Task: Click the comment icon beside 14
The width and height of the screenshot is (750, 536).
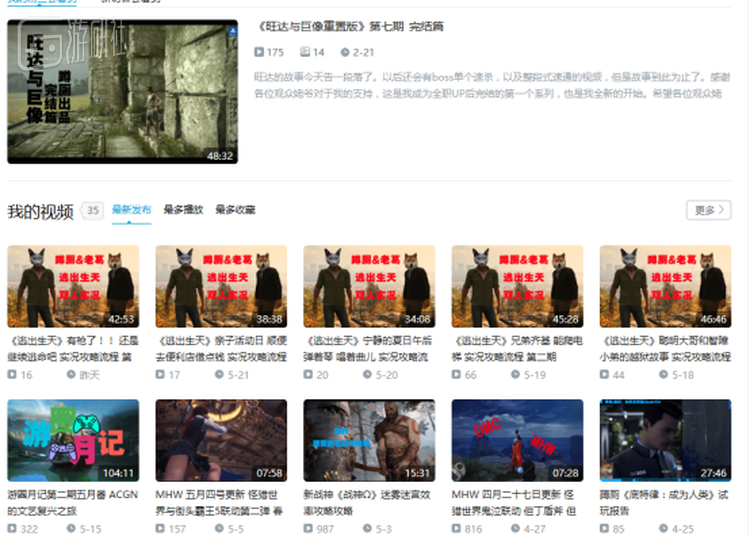Action: (x=305, y=52)
